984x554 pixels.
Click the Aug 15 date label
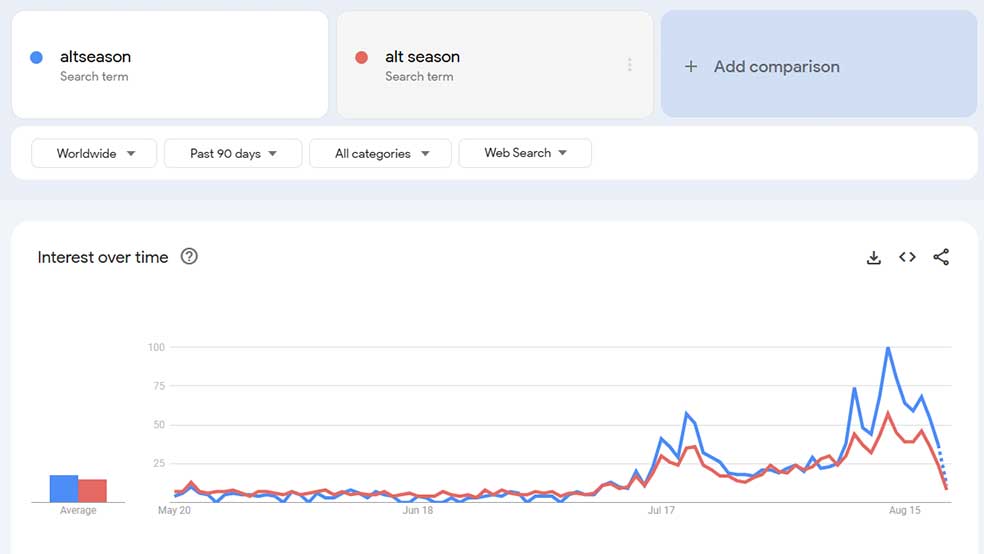[x=904, y=510]
